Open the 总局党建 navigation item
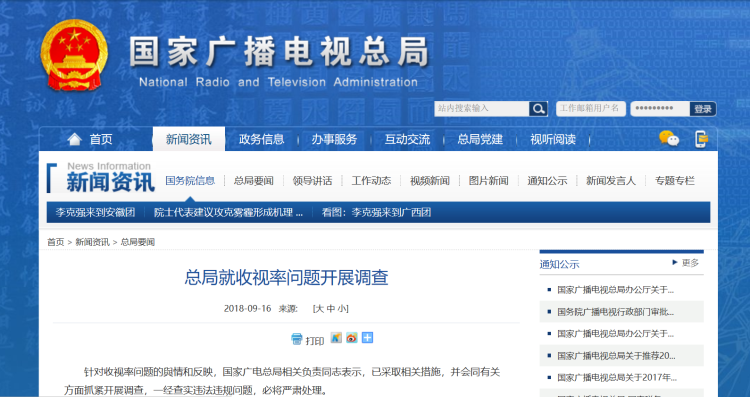This screenshot has width=750, height=397. tap(480, 139)
